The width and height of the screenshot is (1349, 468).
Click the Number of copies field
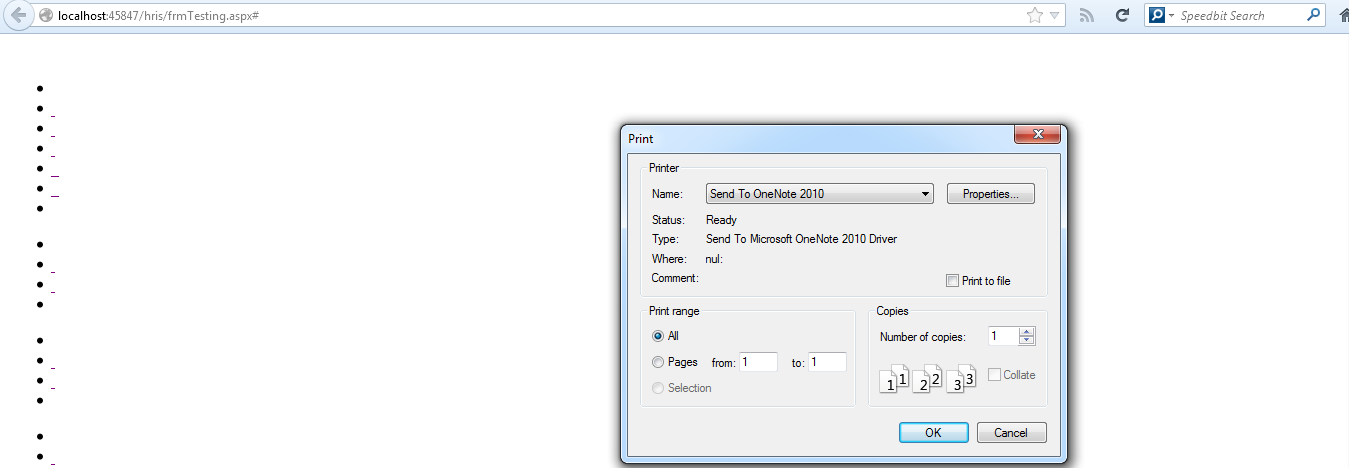[1004, 337]
